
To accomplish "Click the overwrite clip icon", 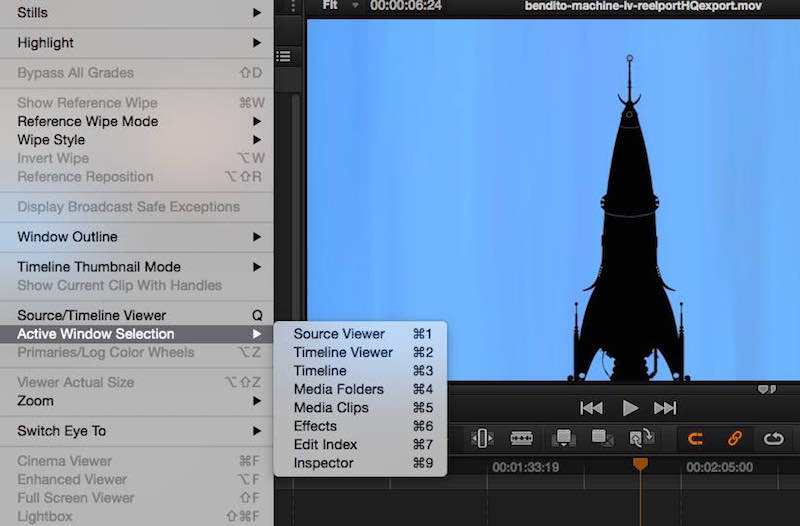I will 602,438.
